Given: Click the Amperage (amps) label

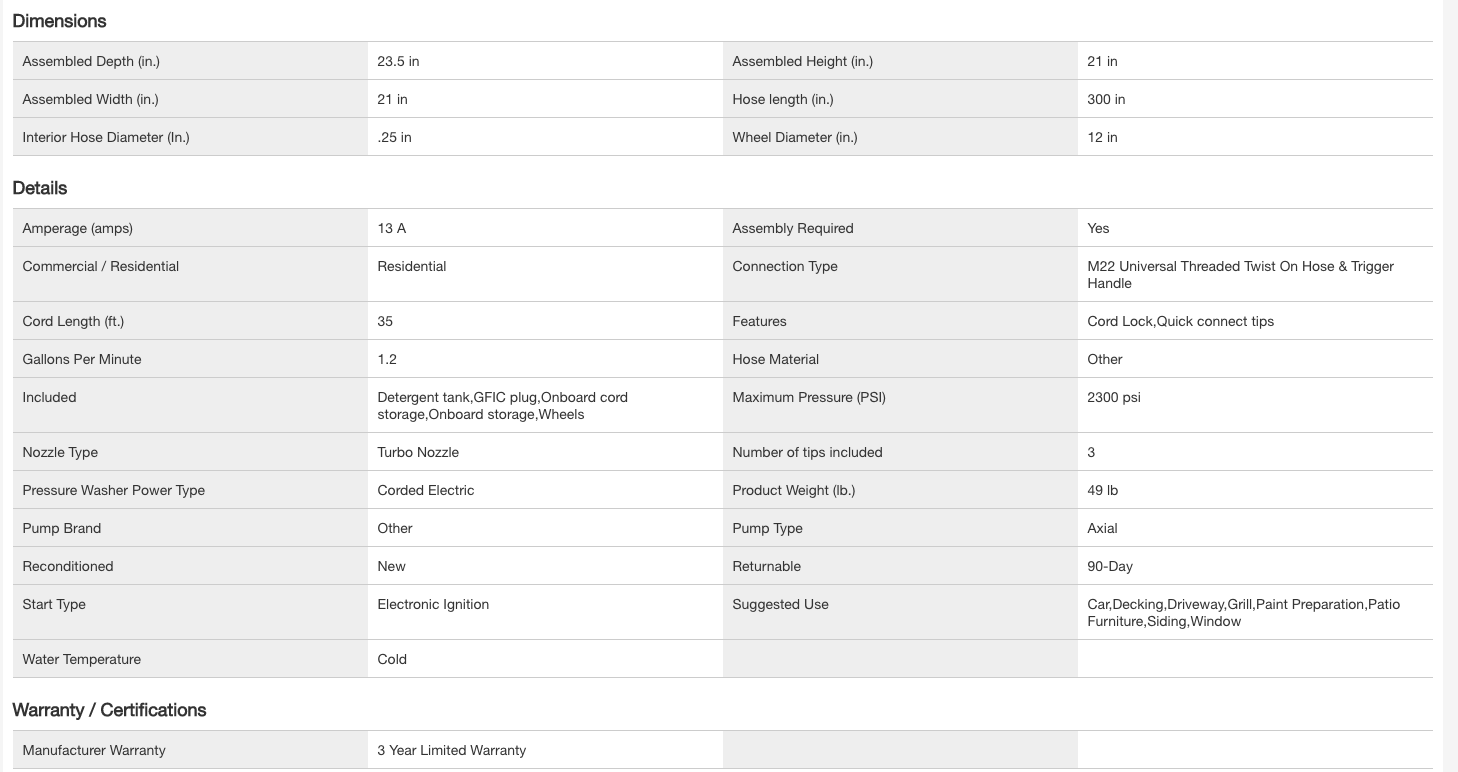Looking at the screenshot, I should pos(77,229).
